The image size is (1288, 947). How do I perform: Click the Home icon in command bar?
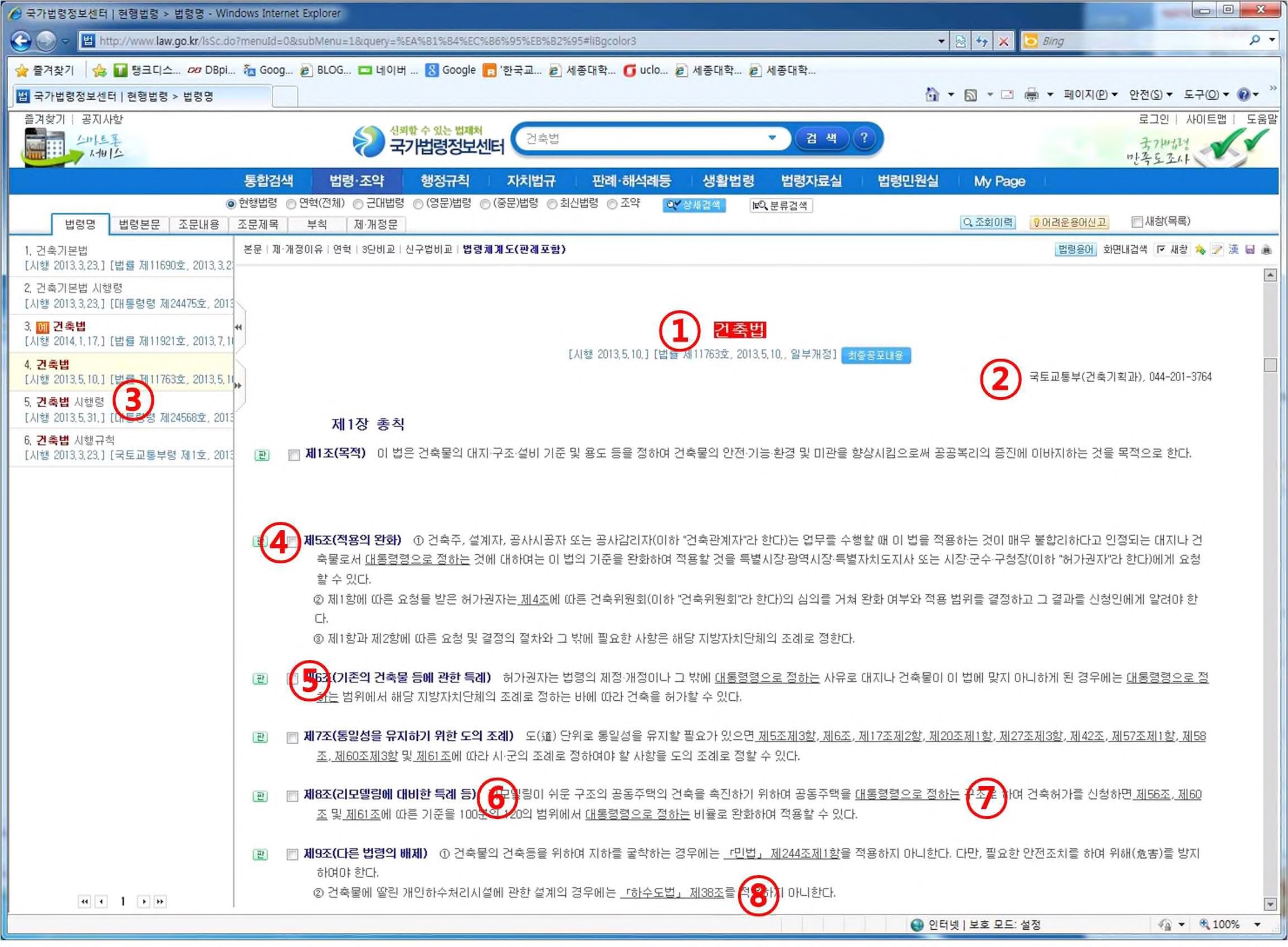click(x=932, y=95)
